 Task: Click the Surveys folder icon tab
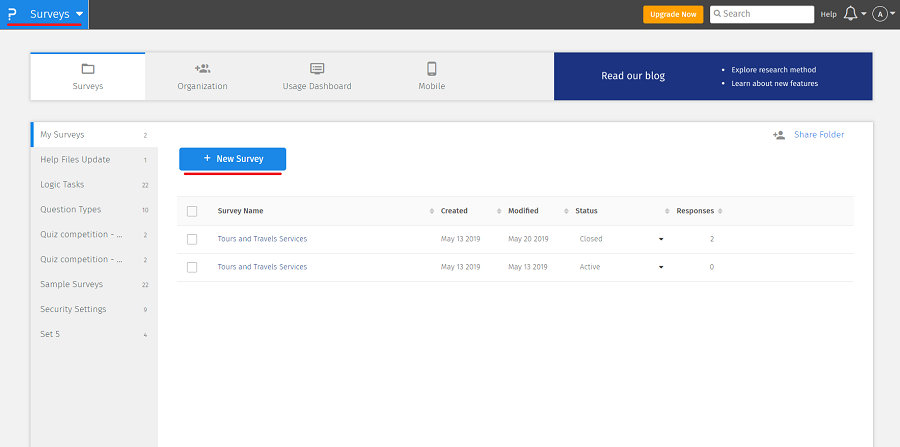87,69
